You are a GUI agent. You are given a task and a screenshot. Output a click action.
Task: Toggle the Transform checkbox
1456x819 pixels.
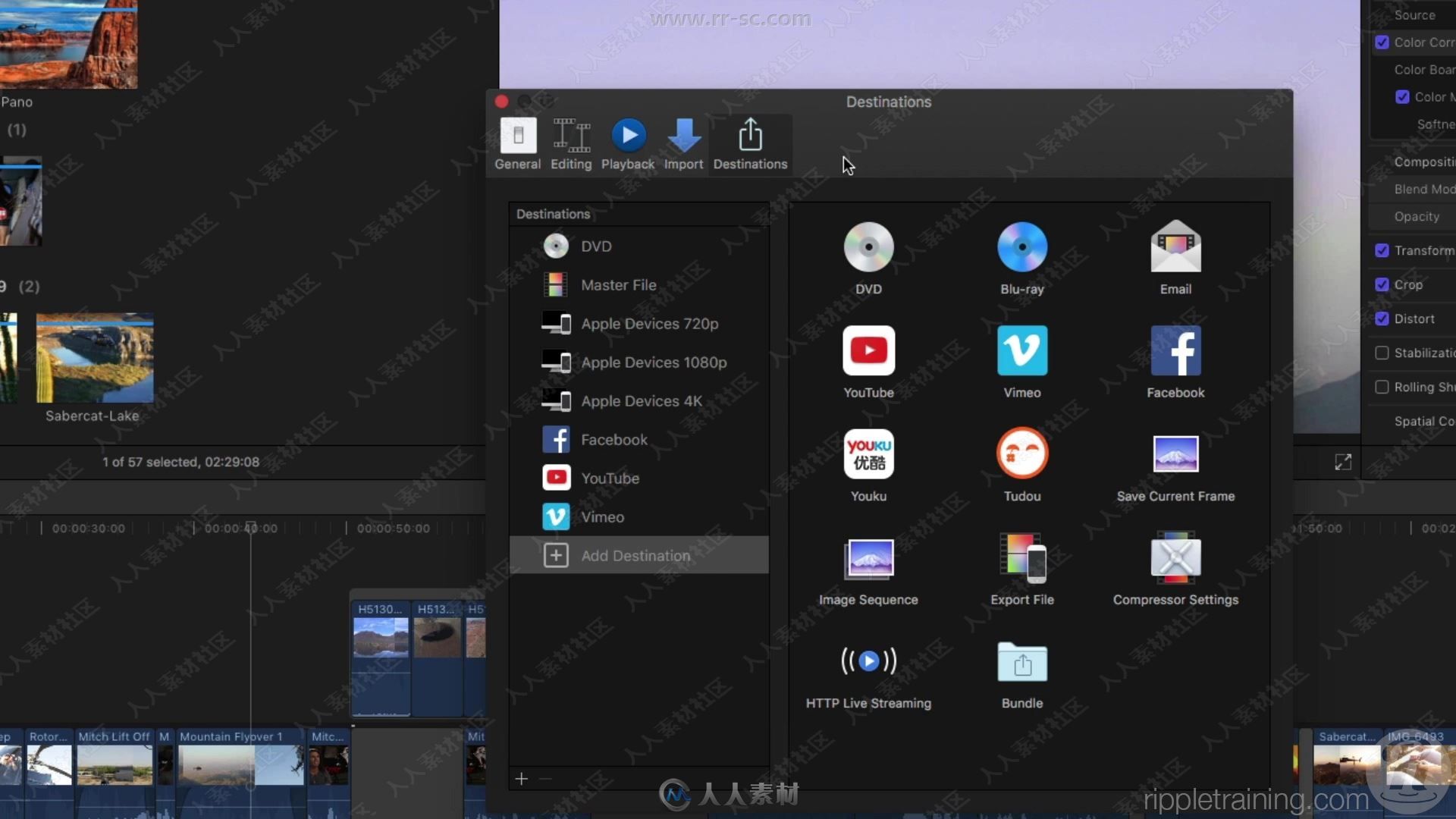tap(1382, 250)
